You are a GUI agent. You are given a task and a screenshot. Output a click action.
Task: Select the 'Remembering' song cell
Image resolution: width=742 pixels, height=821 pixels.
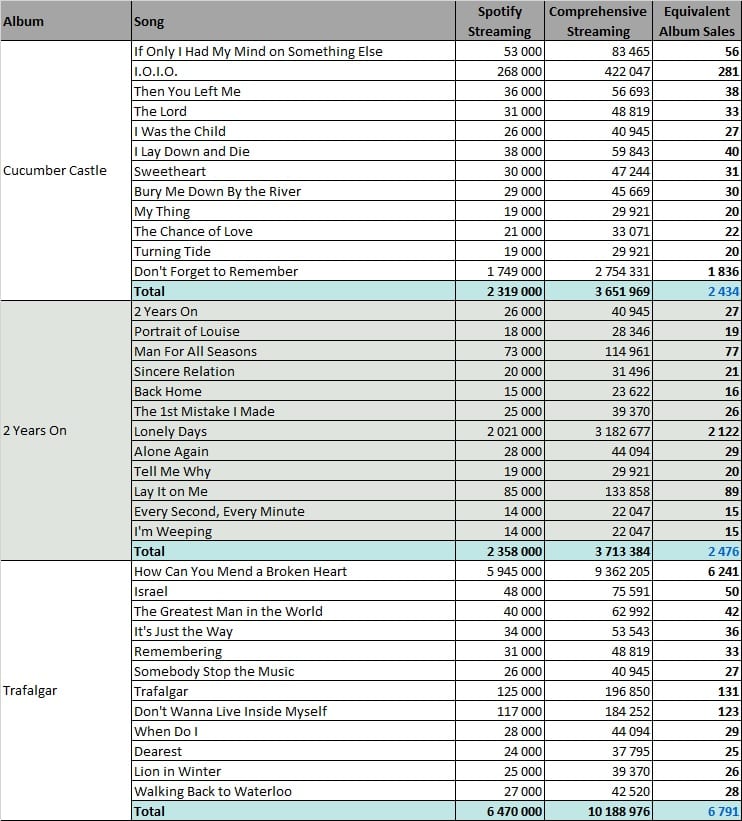(293, 651)
